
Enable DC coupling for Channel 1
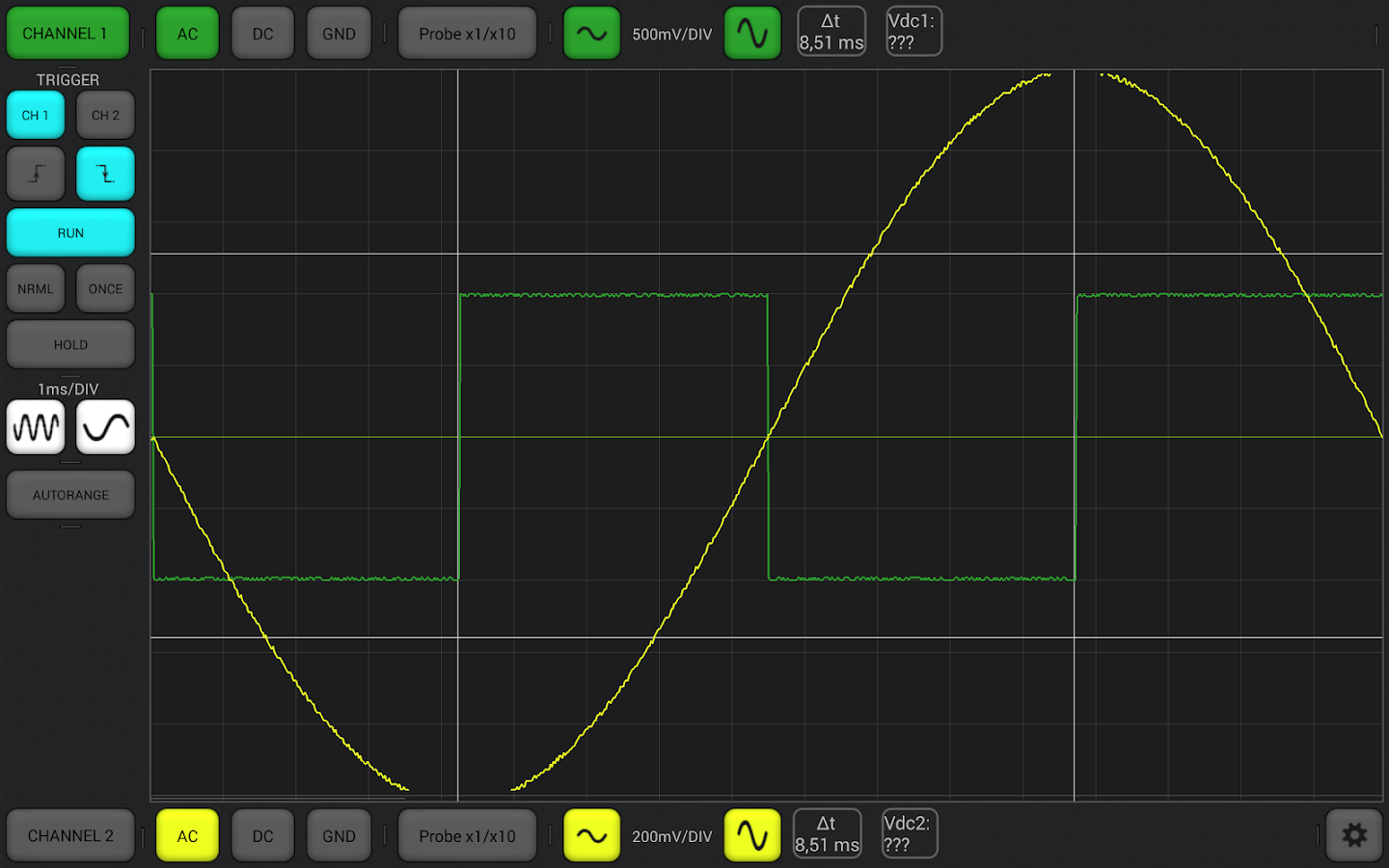[x=262, y=31]
